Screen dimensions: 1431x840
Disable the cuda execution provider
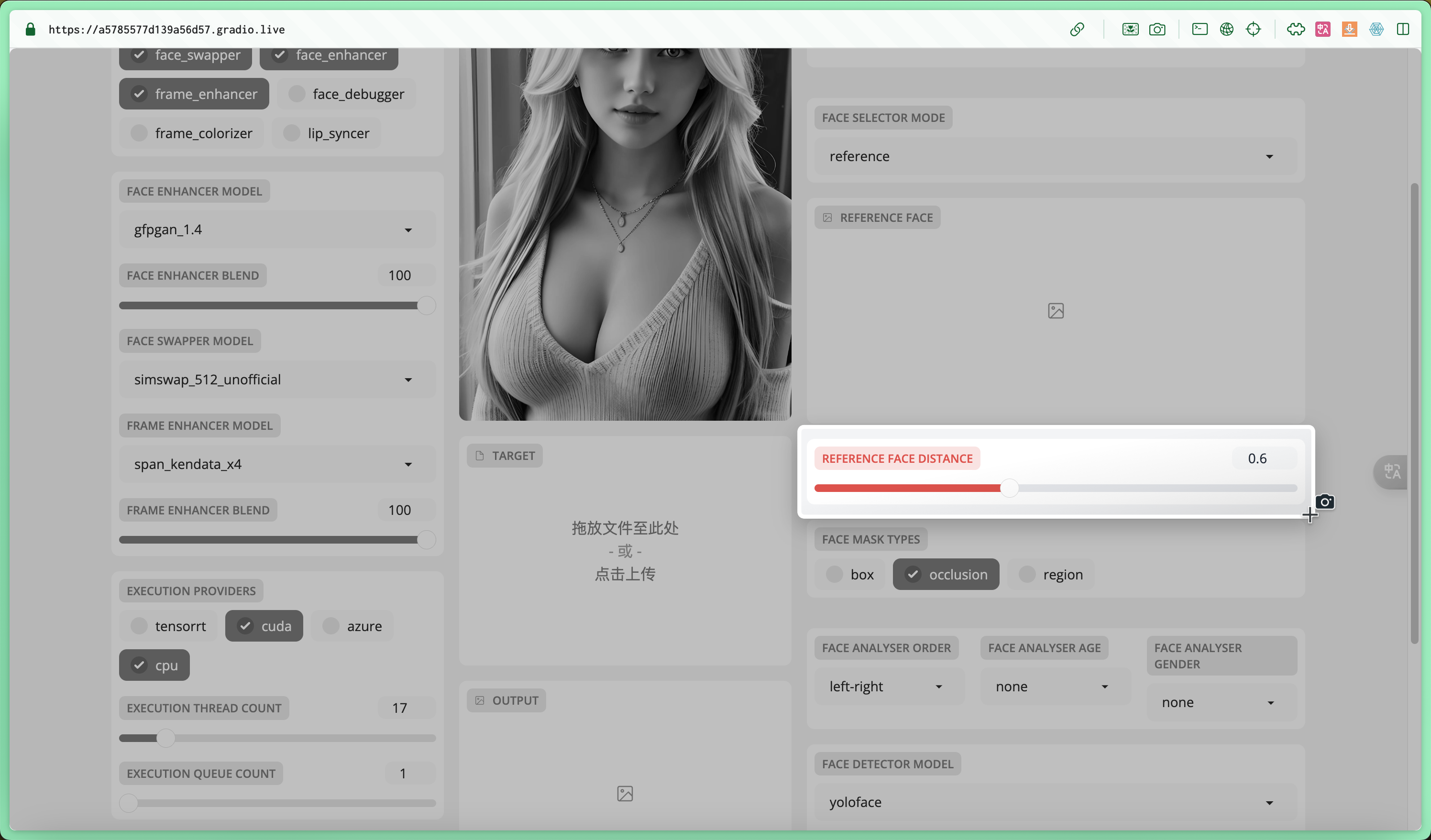(264, 626)
